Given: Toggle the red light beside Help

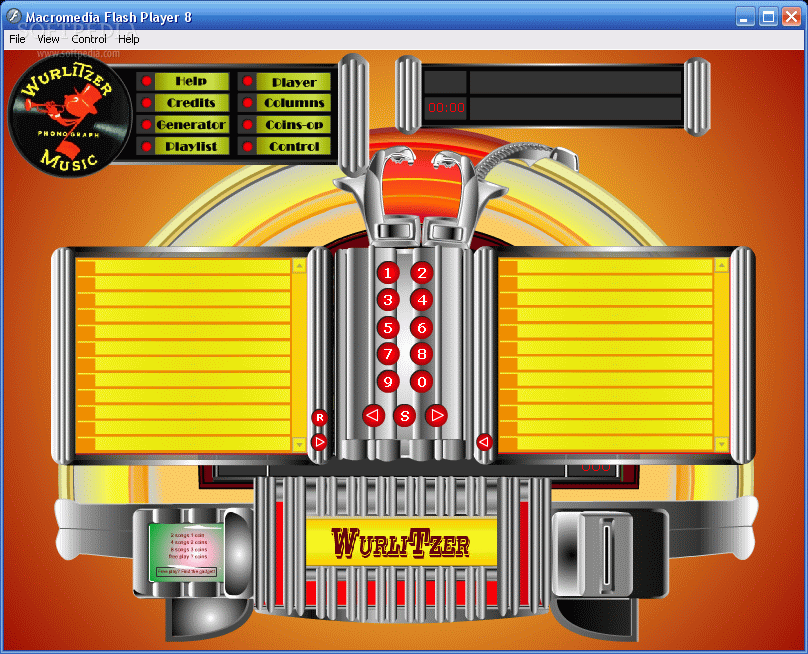Looking at the screenshot, I should (x=146, y=81).
